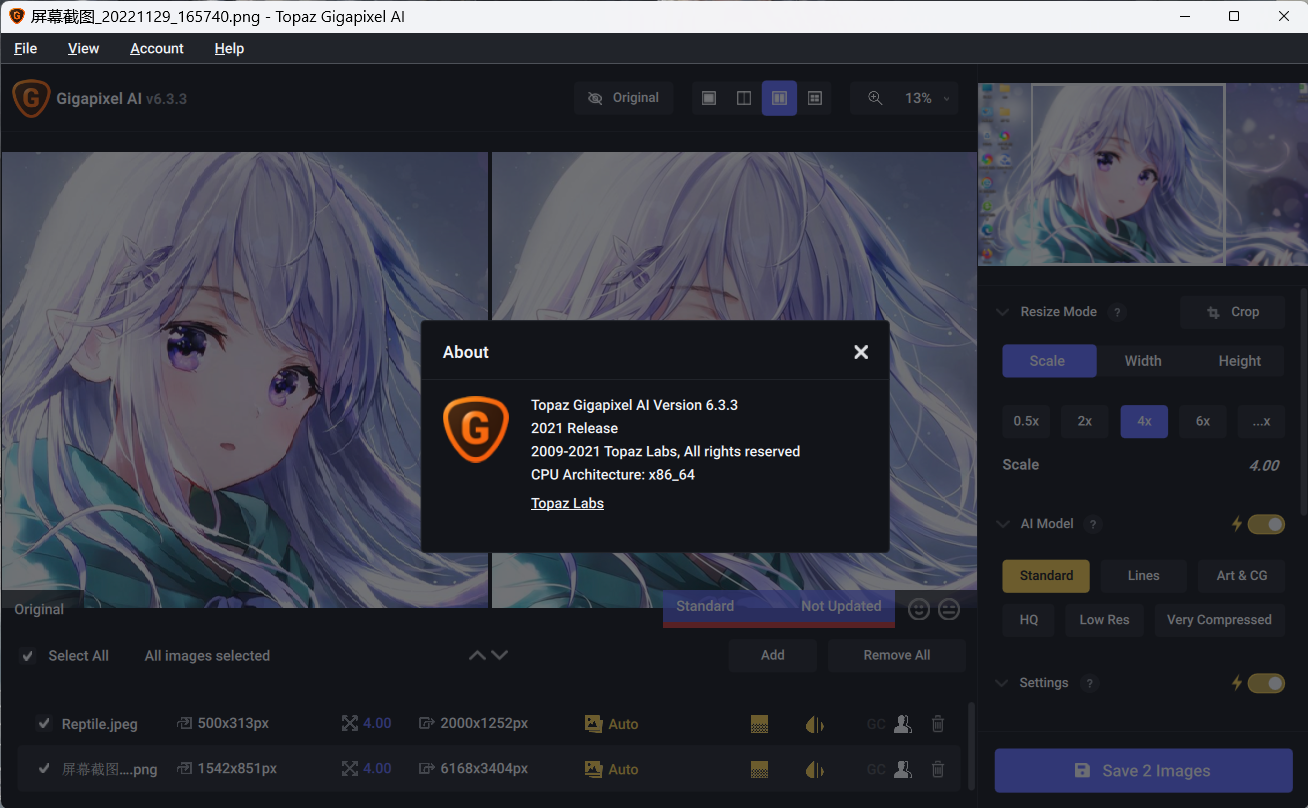The image size is (1308, 808).
Task: Open Auto model selector for Reptile.jpeg
Action: coord(612,724)
